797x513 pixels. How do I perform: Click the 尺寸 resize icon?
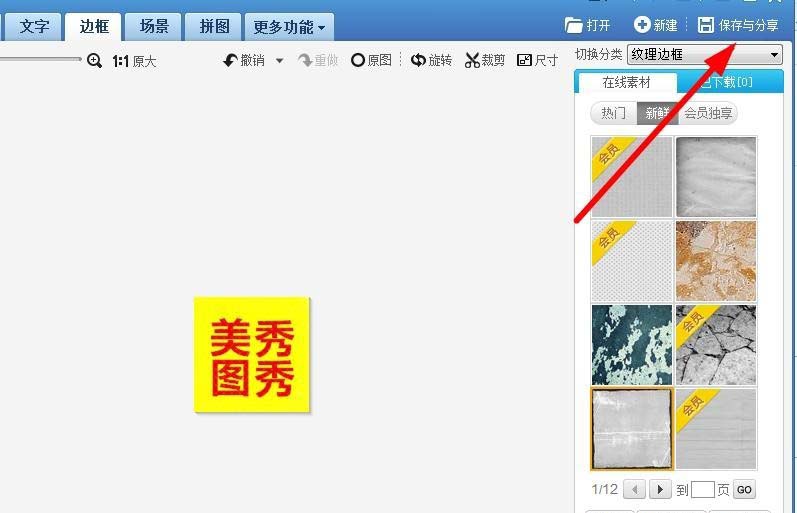[524, 61]
